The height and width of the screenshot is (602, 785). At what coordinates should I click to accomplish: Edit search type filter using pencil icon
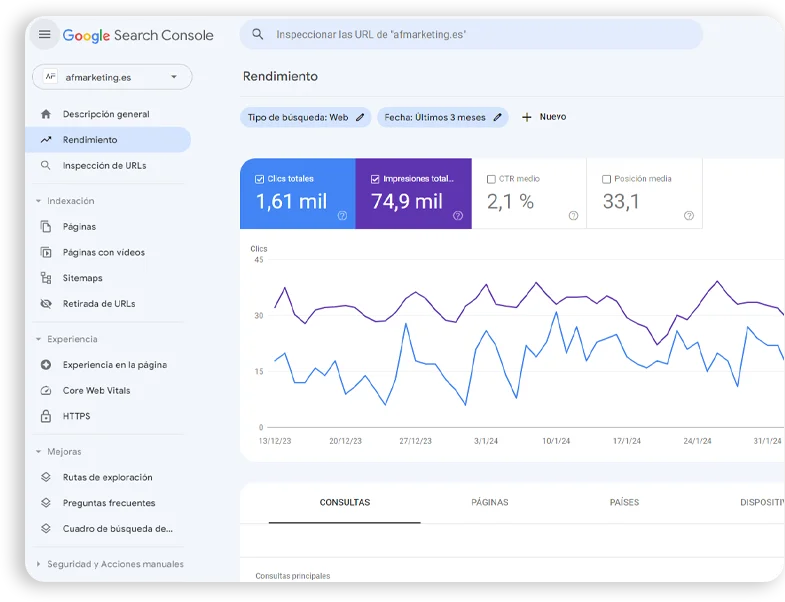click(360, 117)
